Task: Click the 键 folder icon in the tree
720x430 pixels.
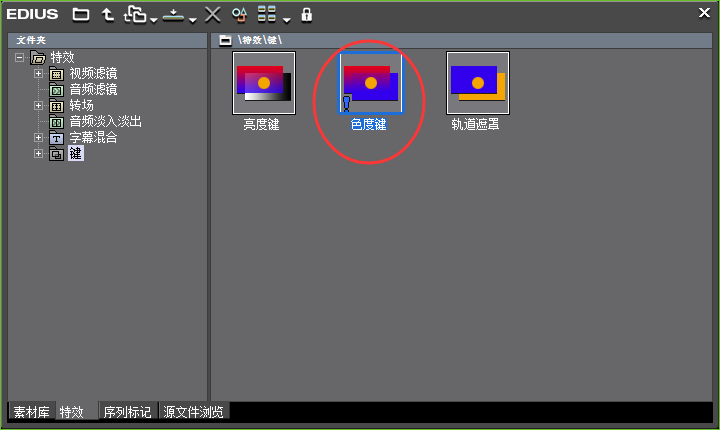Action: click(56, 154)
